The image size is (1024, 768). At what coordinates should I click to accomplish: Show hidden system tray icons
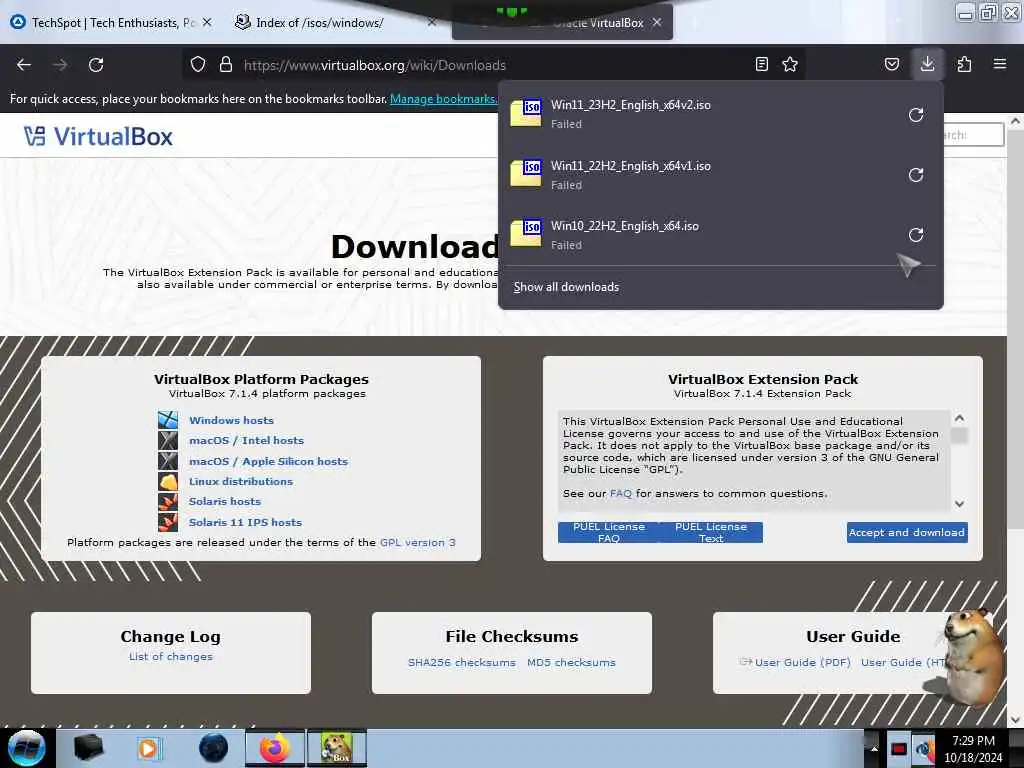coord(874,748)
